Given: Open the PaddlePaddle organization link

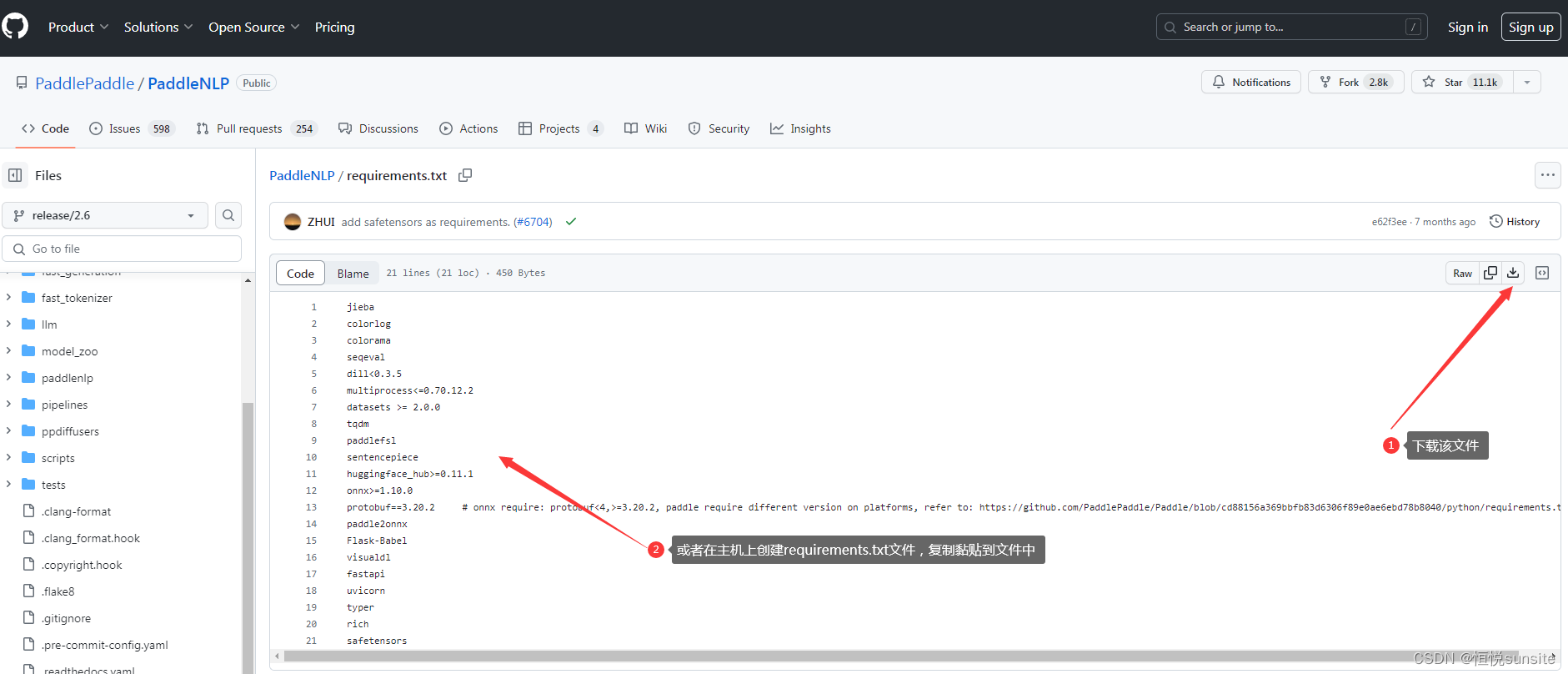Looking at the screenshot, I should click(x=85, y=83).
